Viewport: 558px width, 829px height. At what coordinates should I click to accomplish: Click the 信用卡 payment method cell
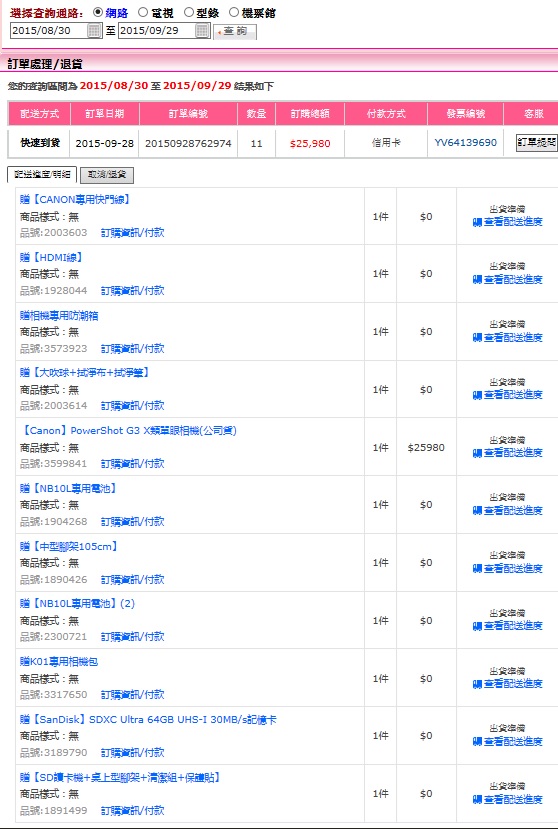point(386,143)
